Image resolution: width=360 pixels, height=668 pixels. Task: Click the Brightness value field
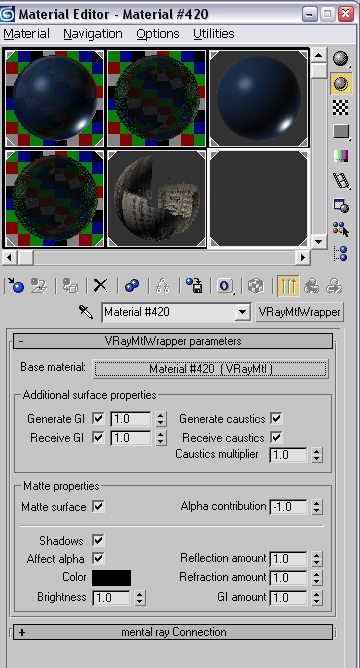(x=112, y=598)
